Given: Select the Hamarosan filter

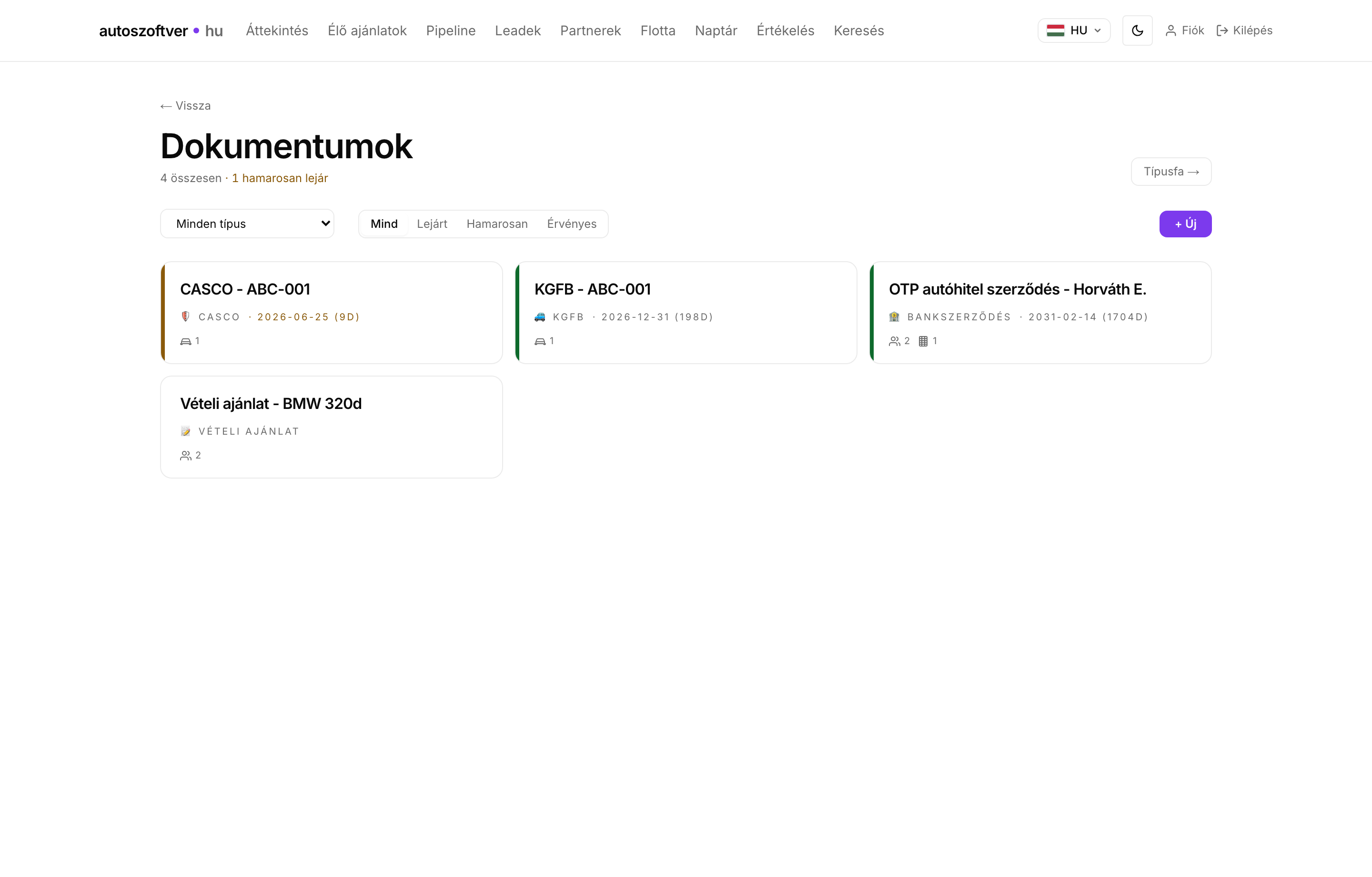Looking at the screenshot, I should pyautogui.click(x=497, y=224).
